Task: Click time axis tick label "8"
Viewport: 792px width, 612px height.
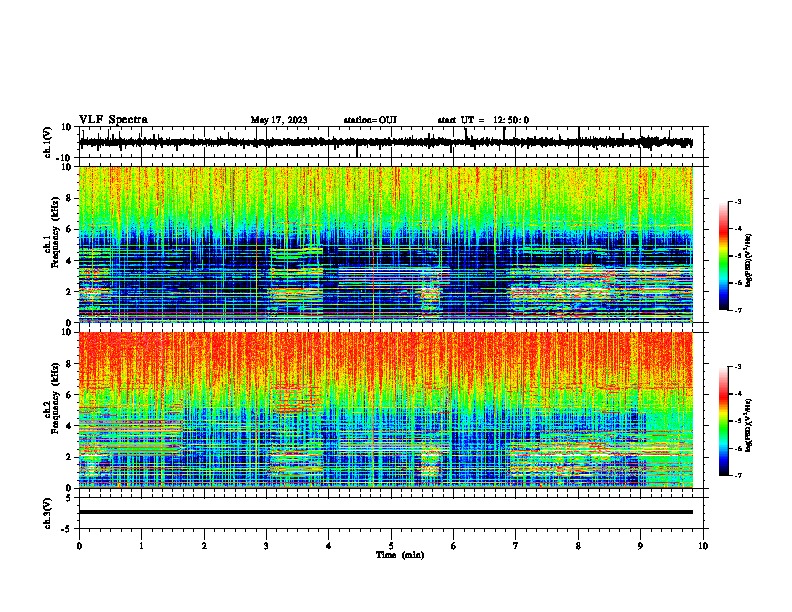Action: 578,546
